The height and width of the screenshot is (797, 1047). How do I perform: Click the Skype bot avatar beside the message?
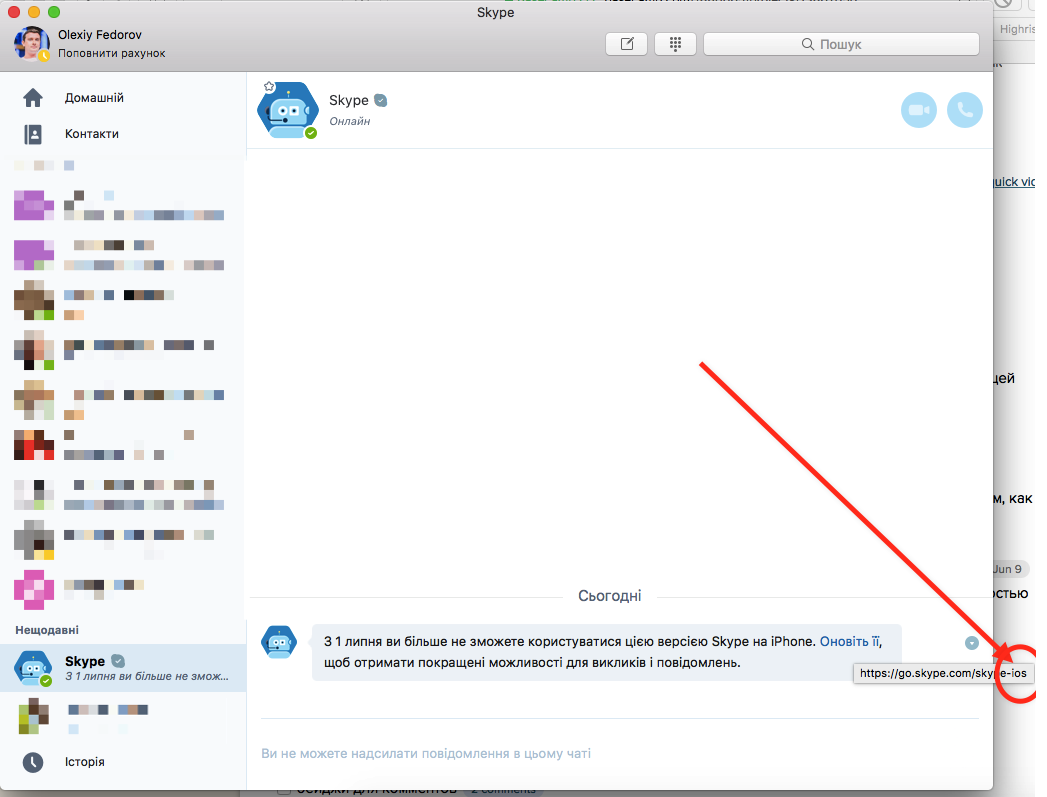point(278,642)
